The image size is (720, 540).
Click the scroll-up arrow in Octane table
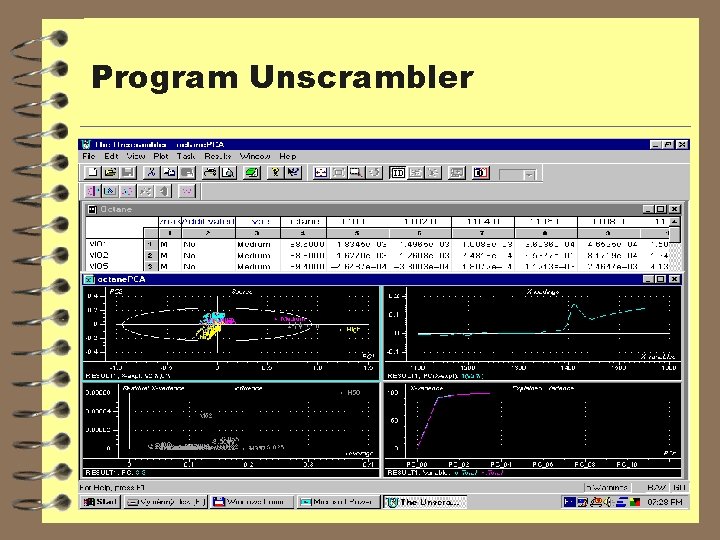674,221
